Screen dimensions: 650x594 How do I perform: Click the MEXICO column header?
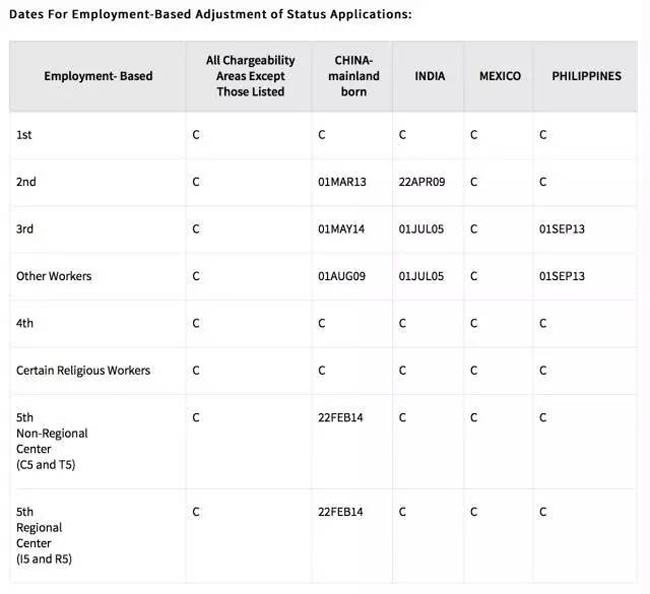point(500,76)
